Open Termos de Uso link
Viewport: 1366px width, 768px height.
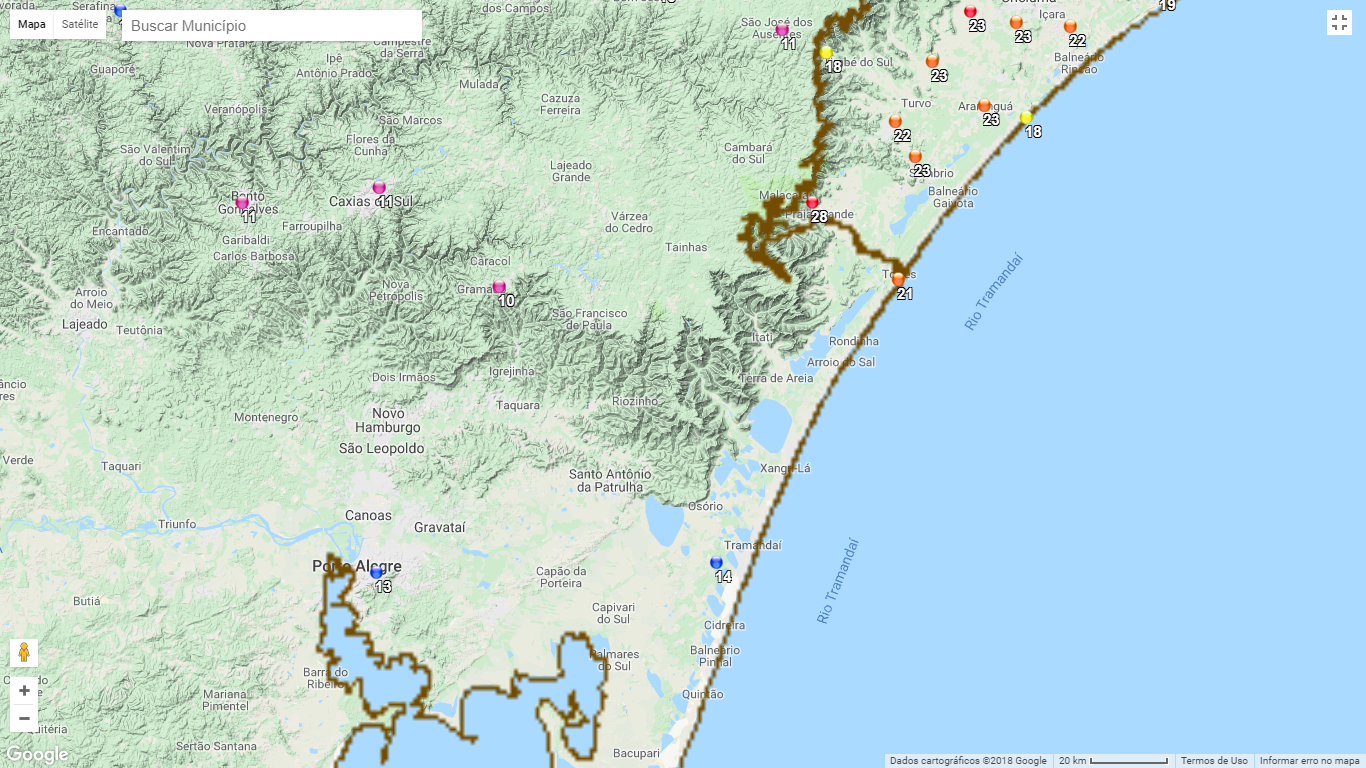tap(1214, 761)
